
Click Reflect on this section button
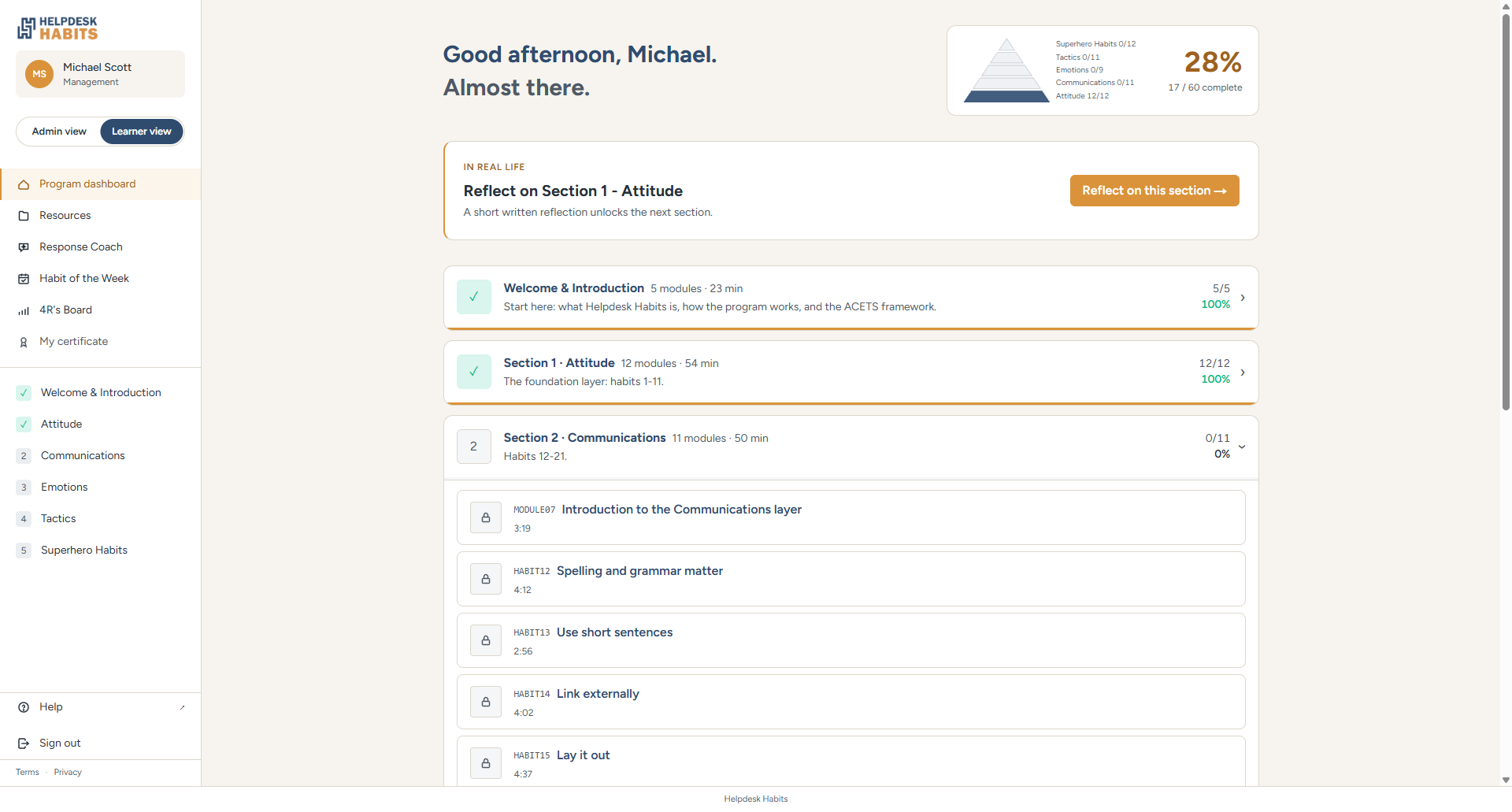(1154, 191)
